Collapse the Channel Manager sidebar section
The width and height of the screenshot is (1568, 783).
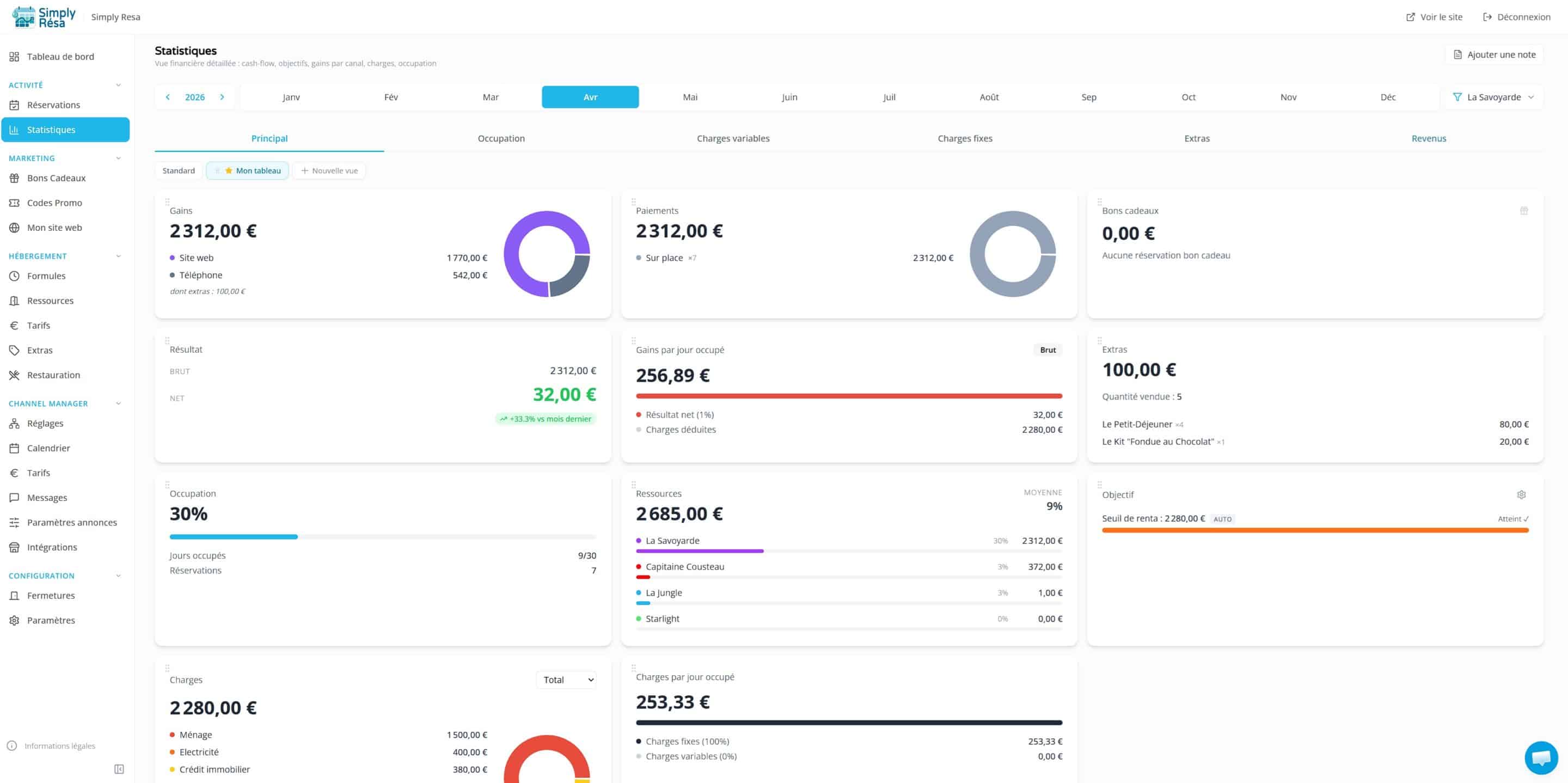click(x=118, y=403)
